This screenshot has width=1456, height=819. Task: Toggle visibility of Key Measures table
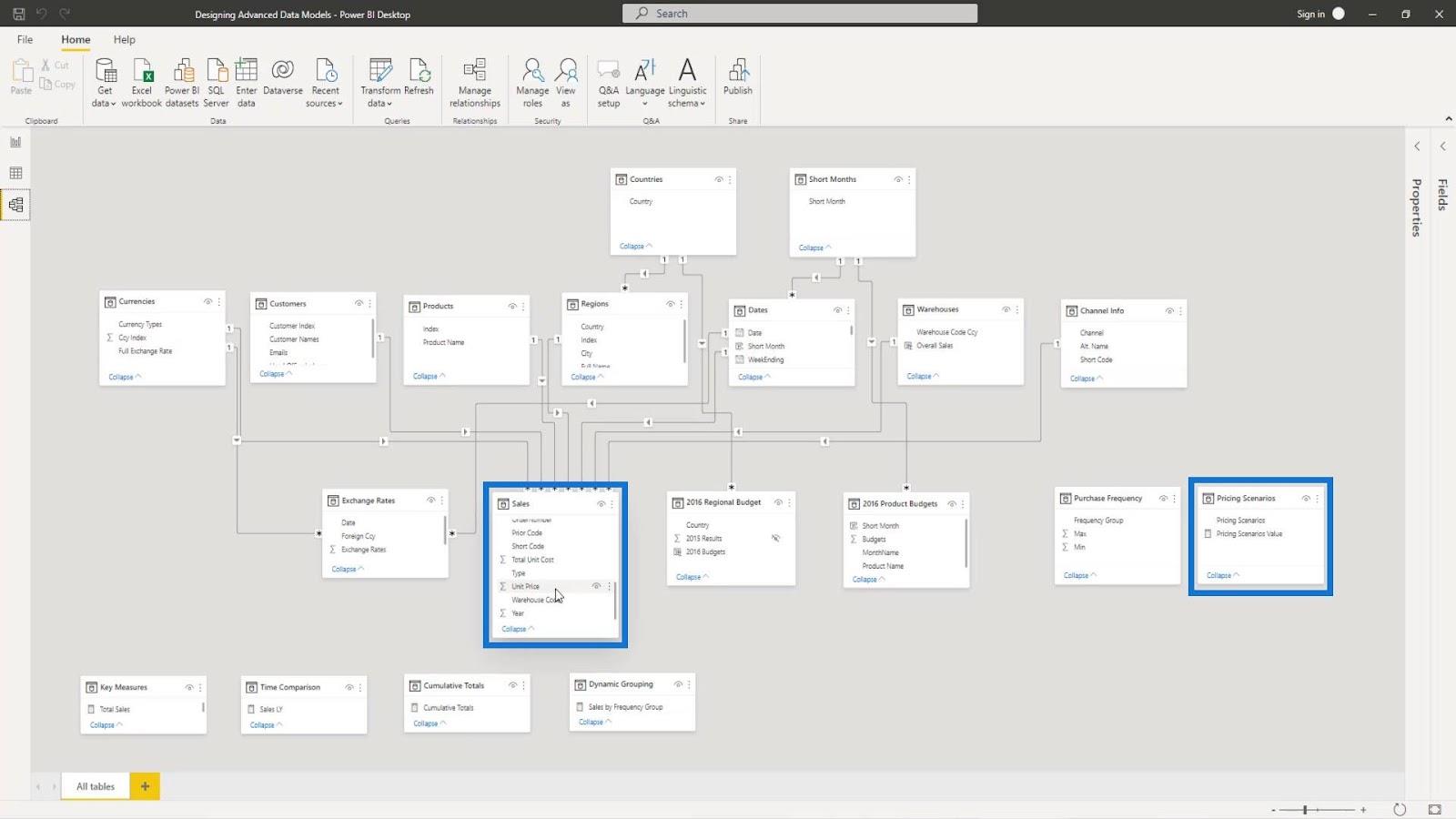[189, 687]
